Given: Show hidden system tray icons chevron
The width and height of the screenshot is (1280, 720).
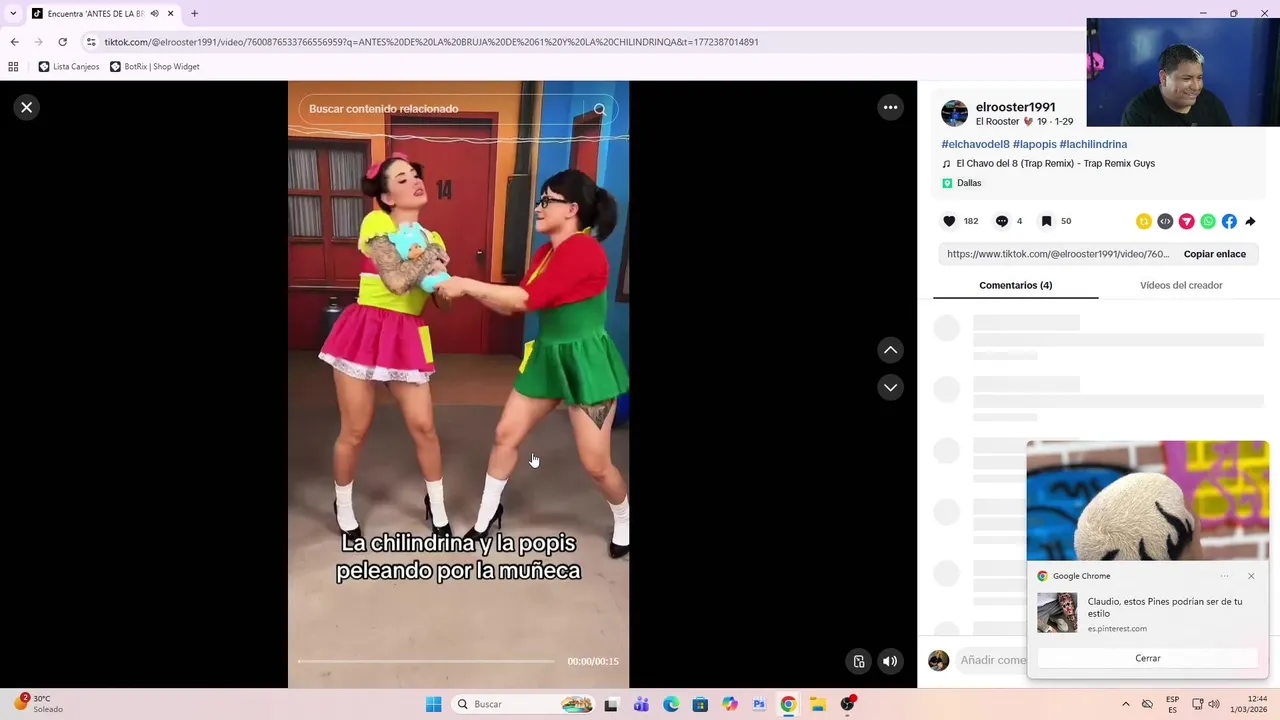Looking at the screenshot, I should 1126,704.
